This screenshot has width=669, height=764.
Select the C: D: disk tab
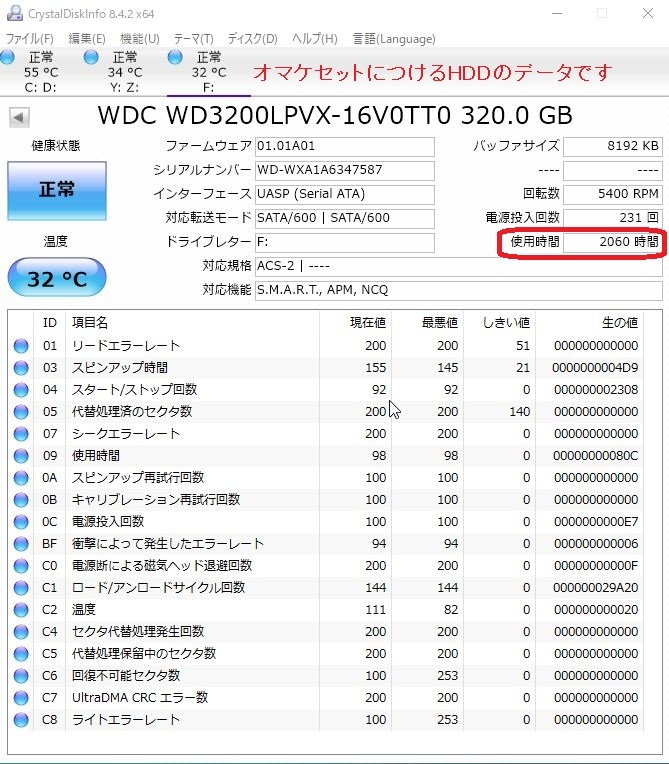[x=41, y=72]
